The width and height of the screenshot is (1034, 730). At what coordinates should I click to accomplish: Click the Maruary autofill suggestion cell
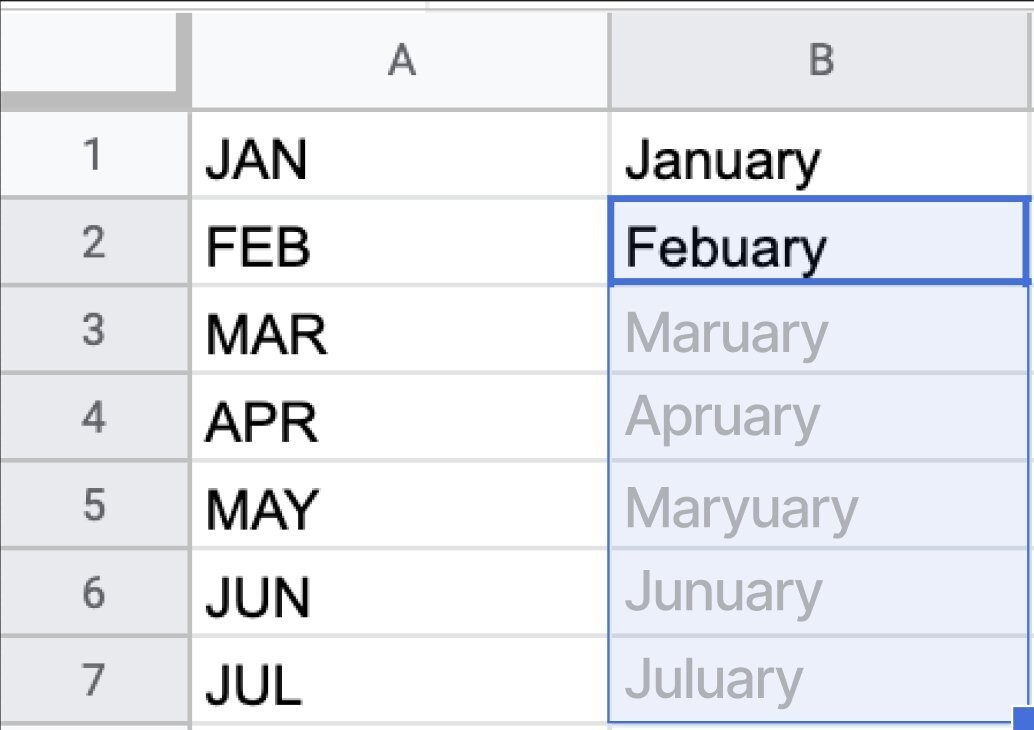[820, 329]
